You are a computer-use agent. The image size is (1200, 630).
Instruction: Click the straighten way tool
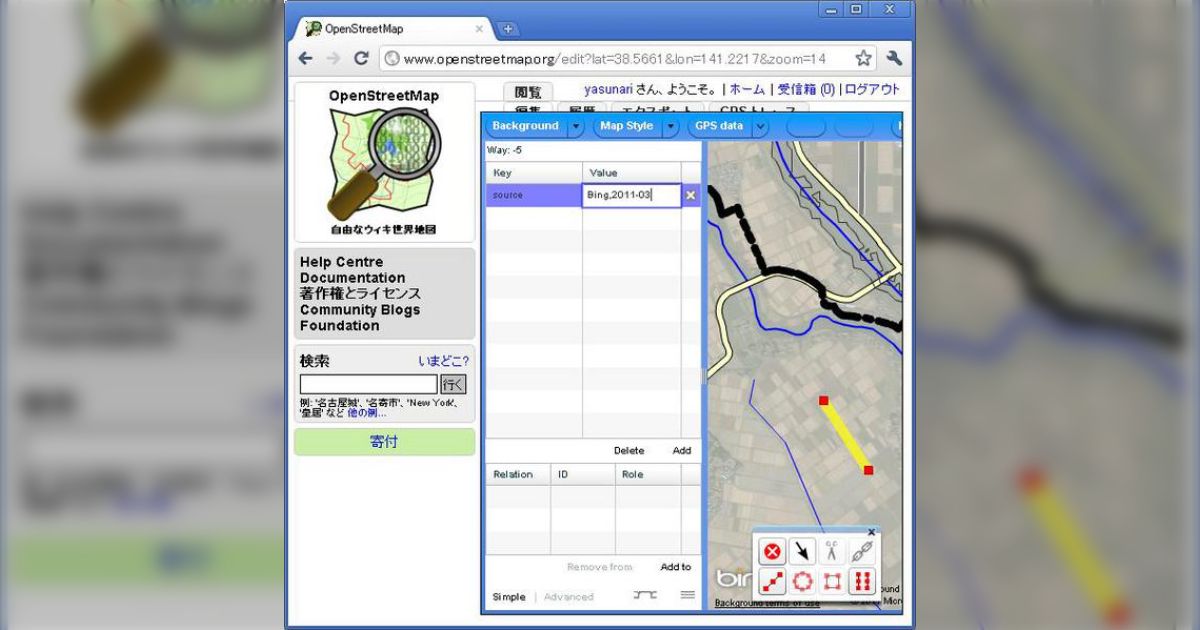pyautogui.click(x=772, y=581)
